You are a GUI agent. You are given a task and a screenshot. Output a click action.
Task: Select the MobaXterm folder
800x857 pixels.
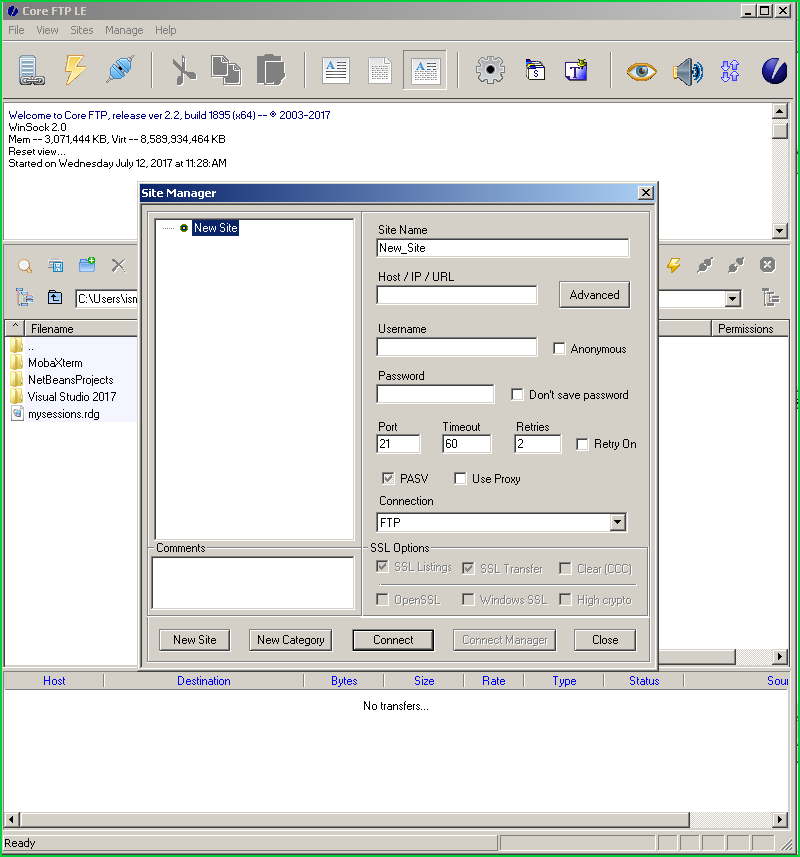point(55,362)
